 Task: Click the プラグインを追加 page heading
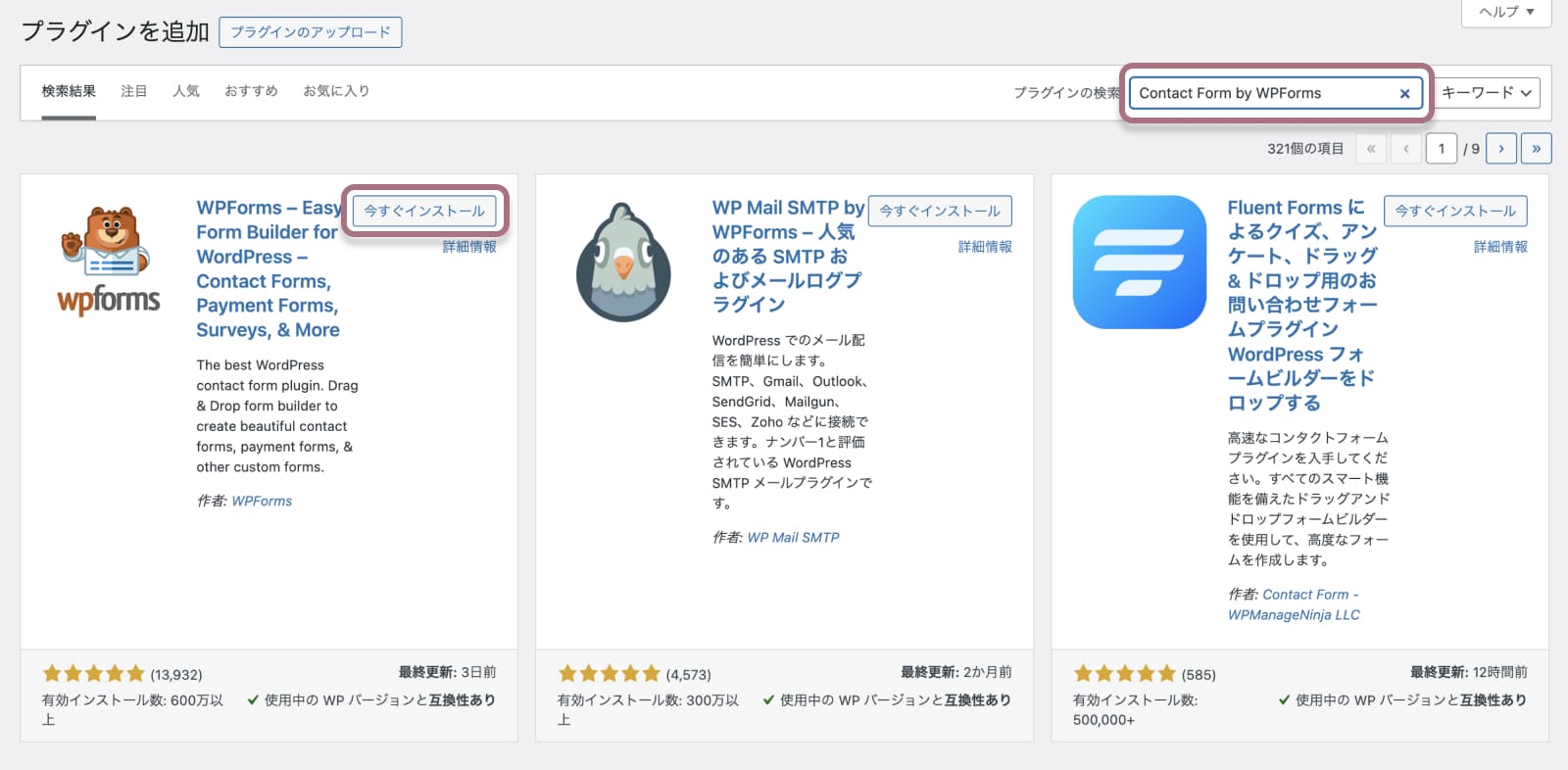point(116,31)
